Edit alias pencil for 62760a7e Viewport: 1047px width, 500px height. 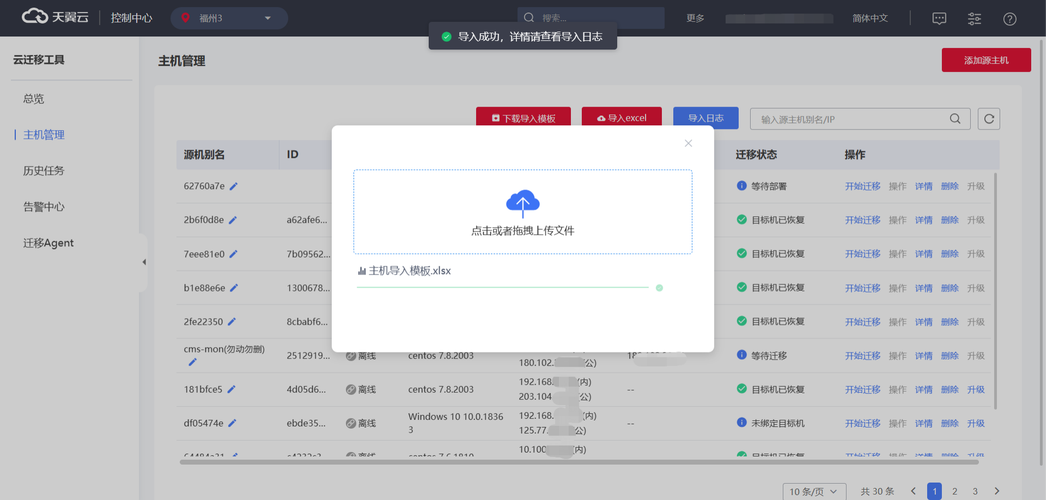click(x=233, y=186)
